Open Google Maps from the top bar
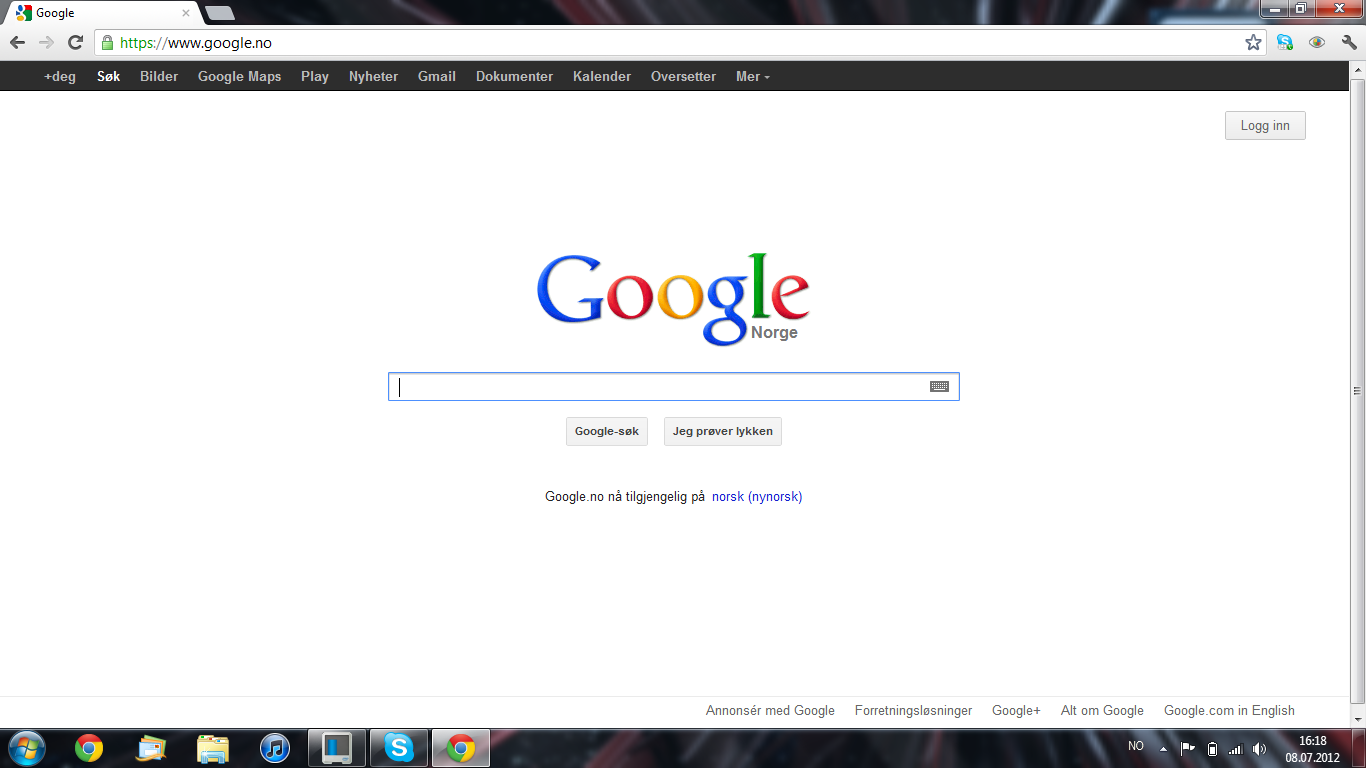The height and width of the screenshot is (771, 1368). [x=239, y=76]
